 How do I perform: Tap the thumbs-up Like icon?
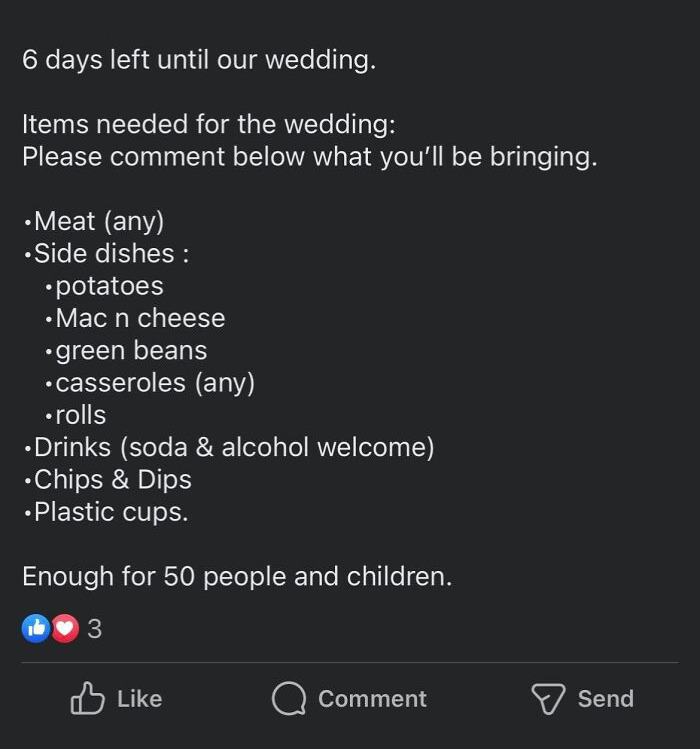pyautogui.click(x=87, y=699)
